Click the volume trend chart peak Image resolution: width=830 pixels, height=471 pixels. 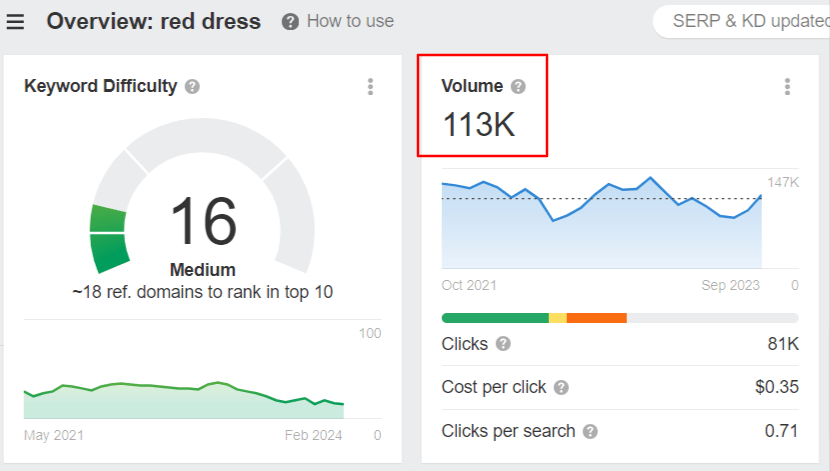tap(651, 178)
